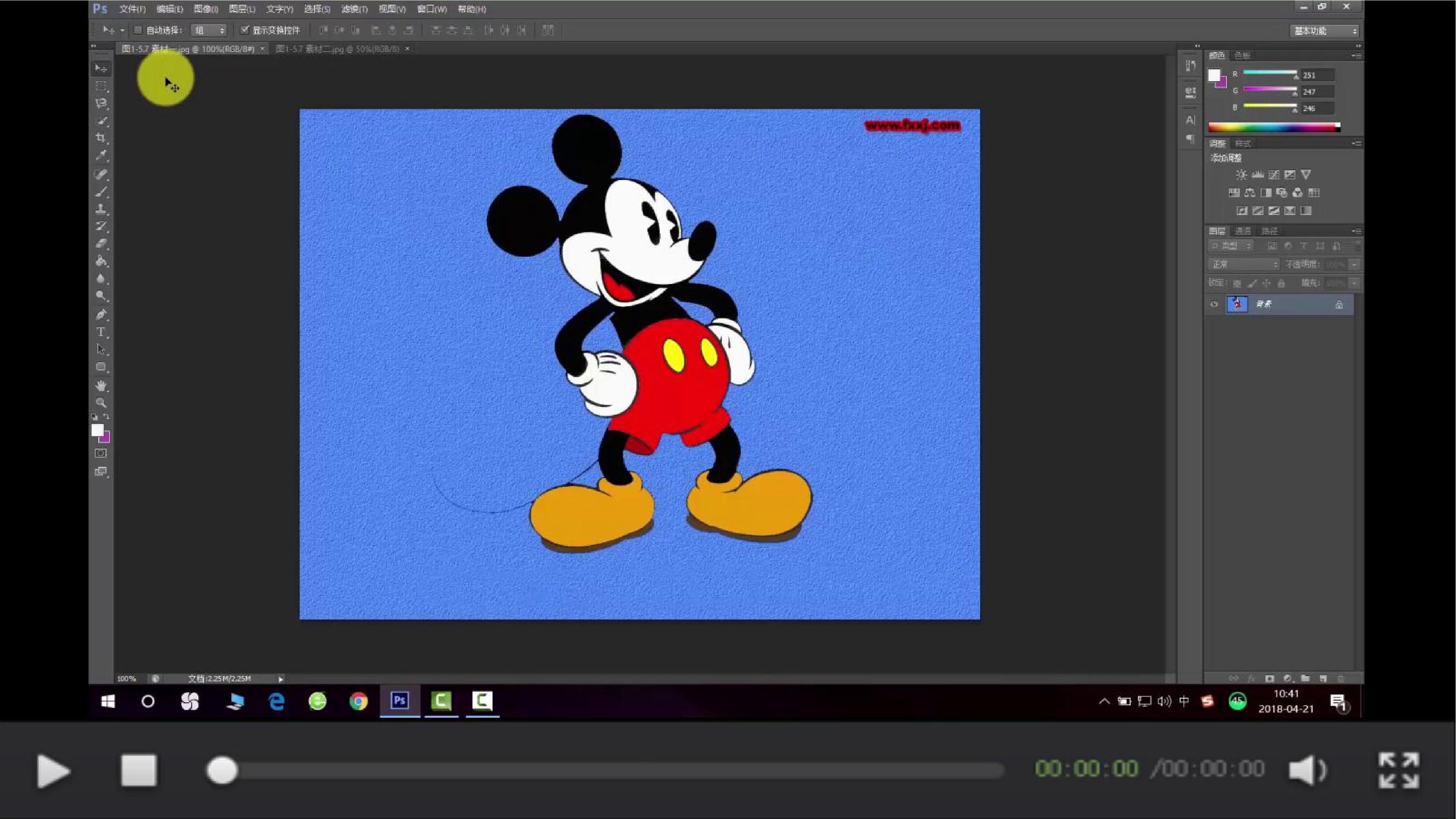1456x819 pixels.
Task: Switch to the 色板 panel tab
Action: (1243, 55)
